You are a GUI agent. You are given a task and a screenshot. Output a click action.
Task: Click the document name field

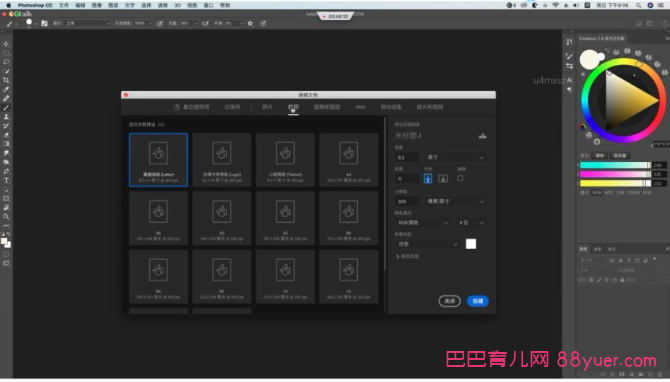click(x=435, y=136)
